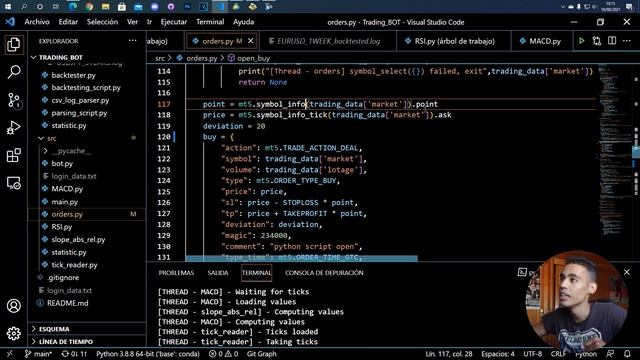Expand the LÍNEA DE TIEMPO section
Screen dimensions: 640x360
[65, 342]
